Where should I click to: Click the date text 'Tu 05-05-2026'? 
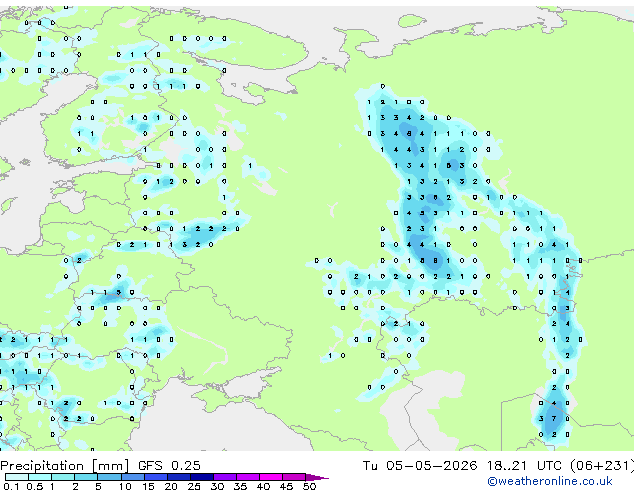[420, 466]
